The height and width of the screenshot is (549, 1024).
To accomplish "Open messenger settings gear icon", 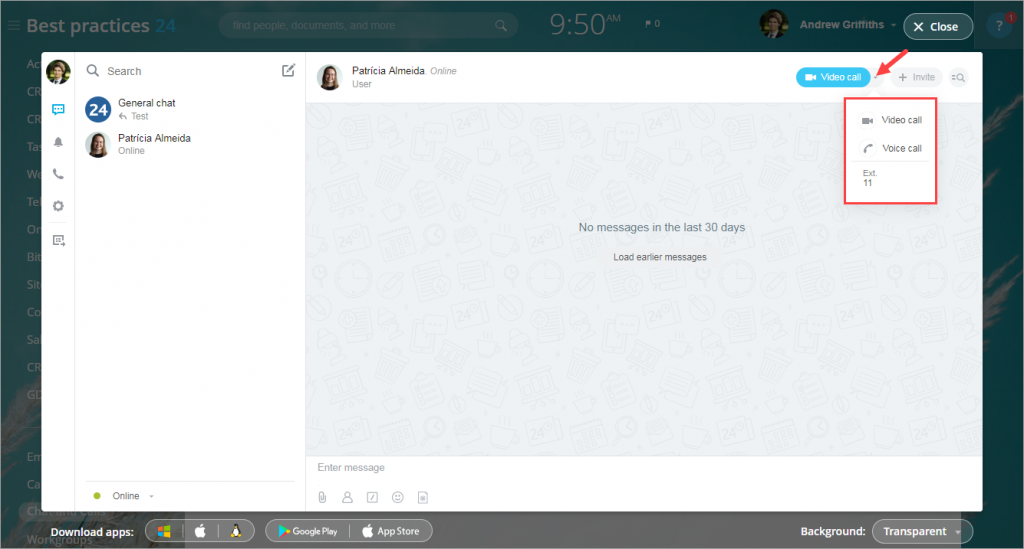I will [58, 206].
